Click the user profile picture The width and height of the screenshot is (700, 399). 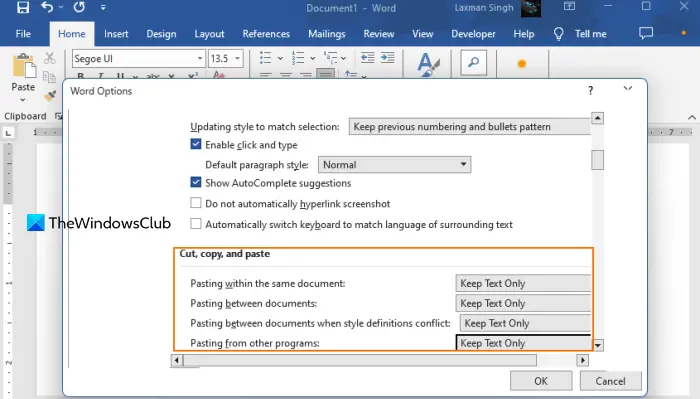point(531,8)
